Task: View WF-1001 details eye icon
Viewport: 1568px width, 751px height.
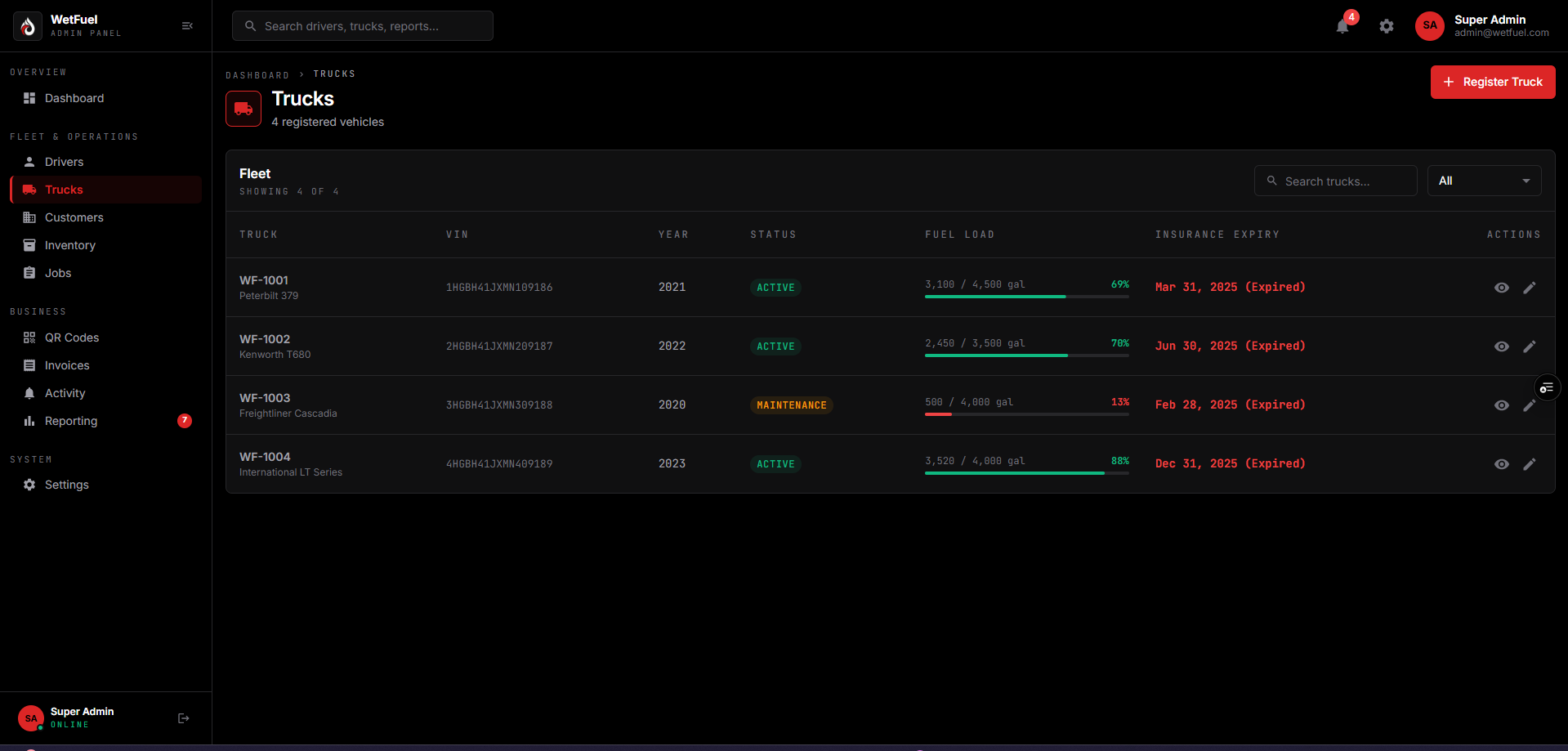Action: (x=1502, y=288)
